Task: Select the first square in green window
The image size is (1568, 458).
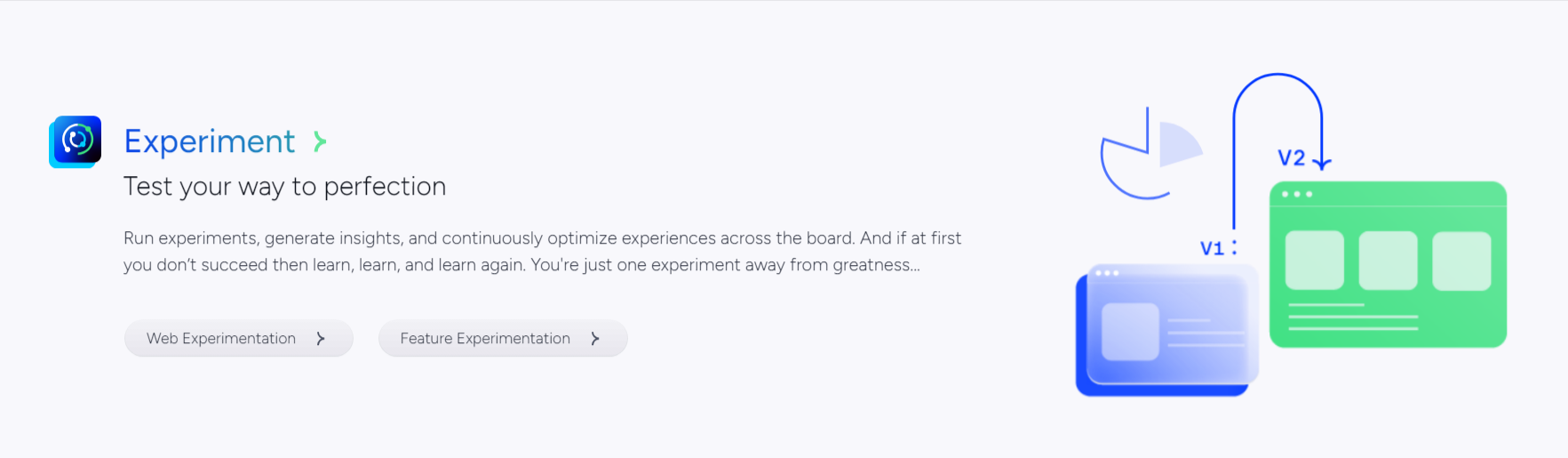Action: pyautogui.click(x=1314, y=261)
